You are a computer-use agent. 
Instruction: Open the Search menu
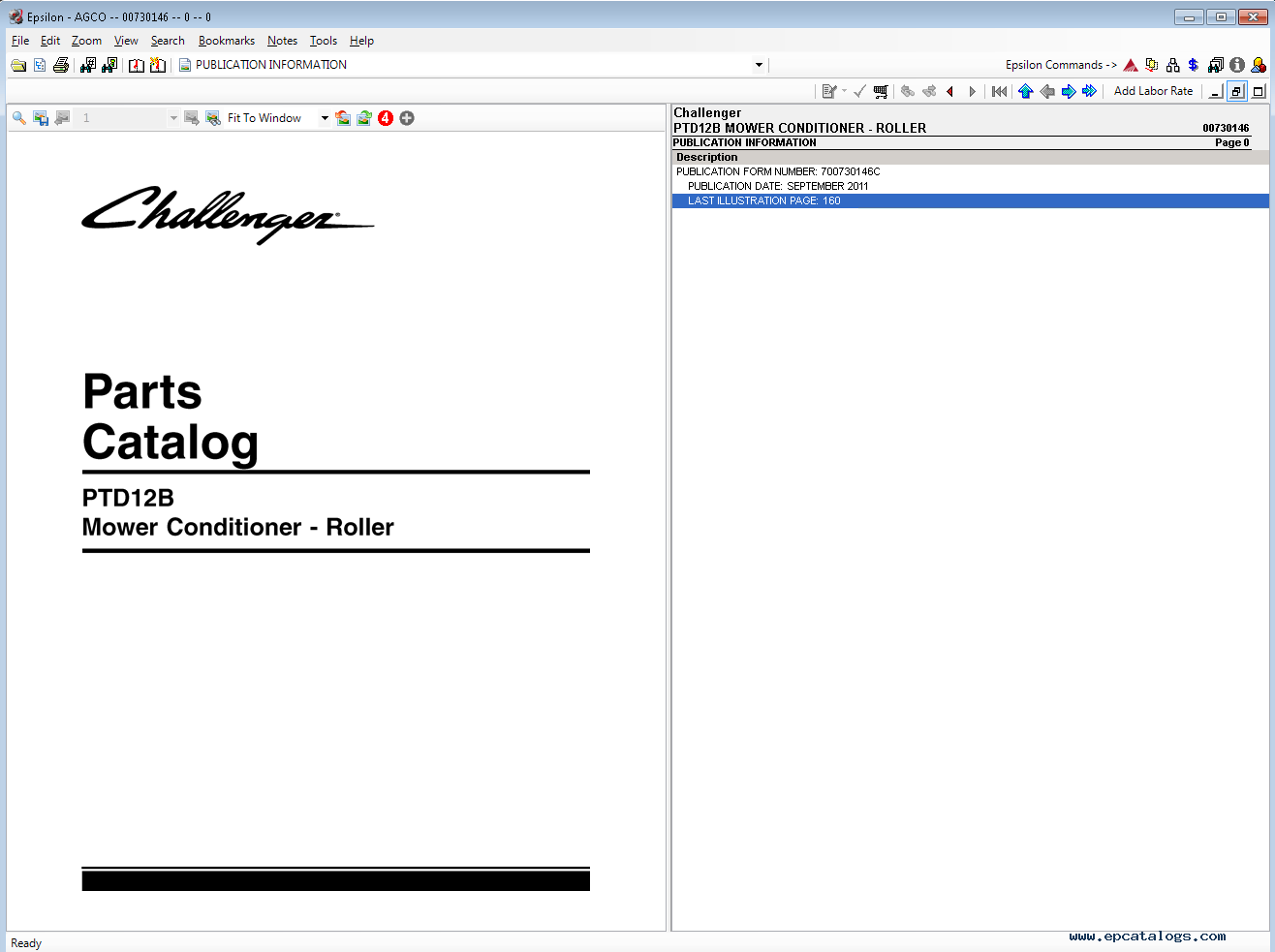168,41
